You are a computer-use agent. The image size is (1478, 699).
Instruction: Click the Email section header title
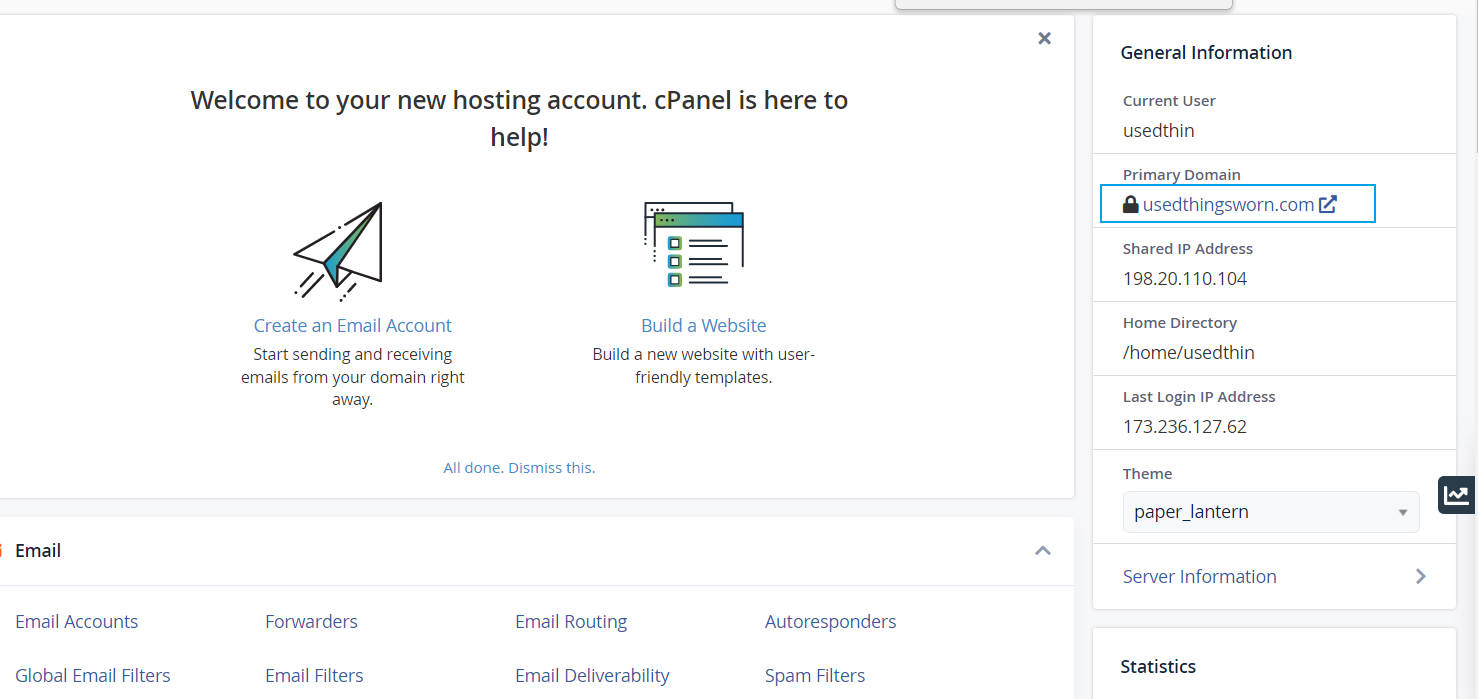(x=38, y=550)
